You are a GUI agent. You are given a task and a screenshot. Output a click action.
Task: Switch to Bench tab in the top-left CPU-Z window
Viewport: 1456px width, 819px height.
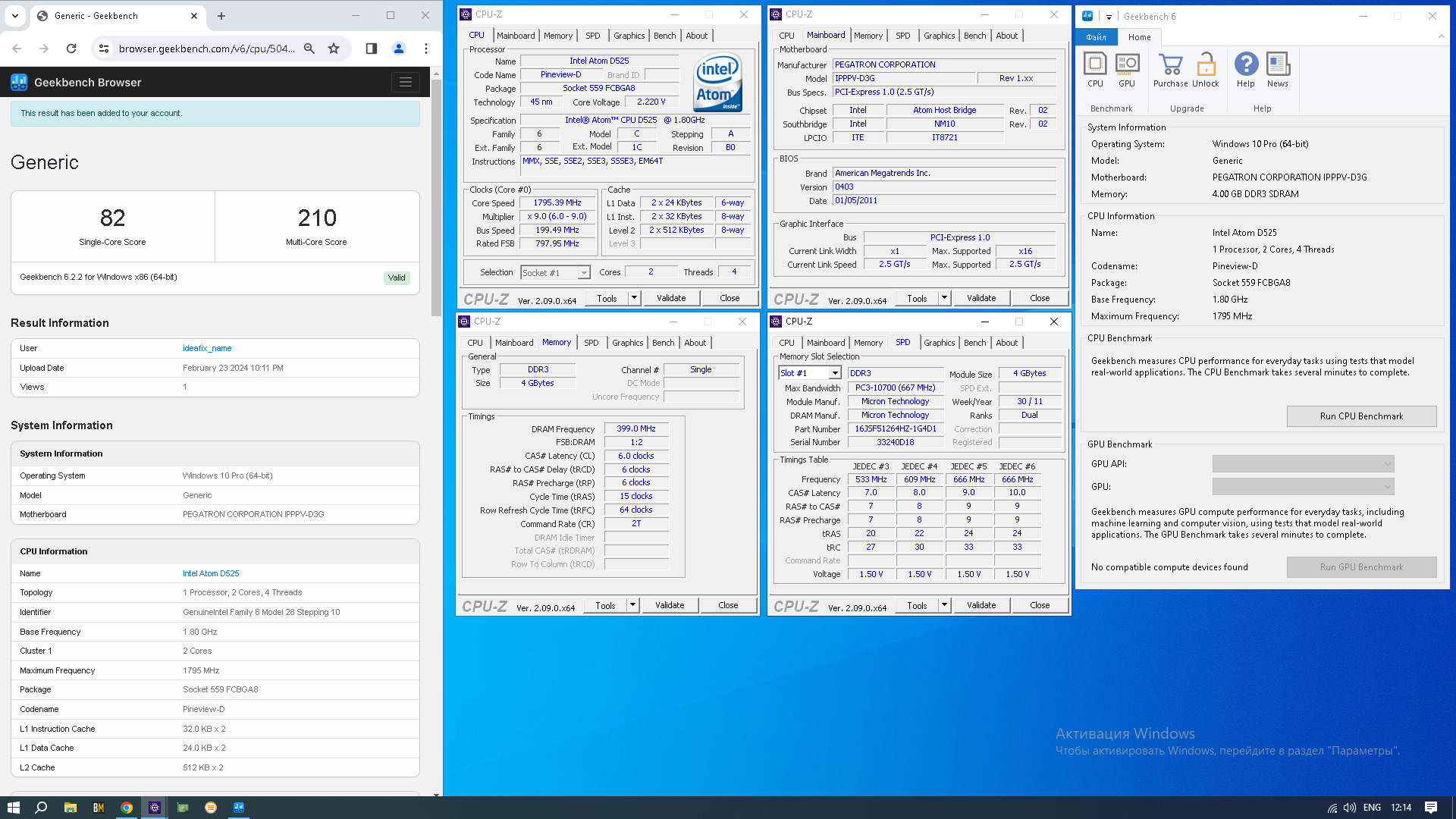pos(664,36)
